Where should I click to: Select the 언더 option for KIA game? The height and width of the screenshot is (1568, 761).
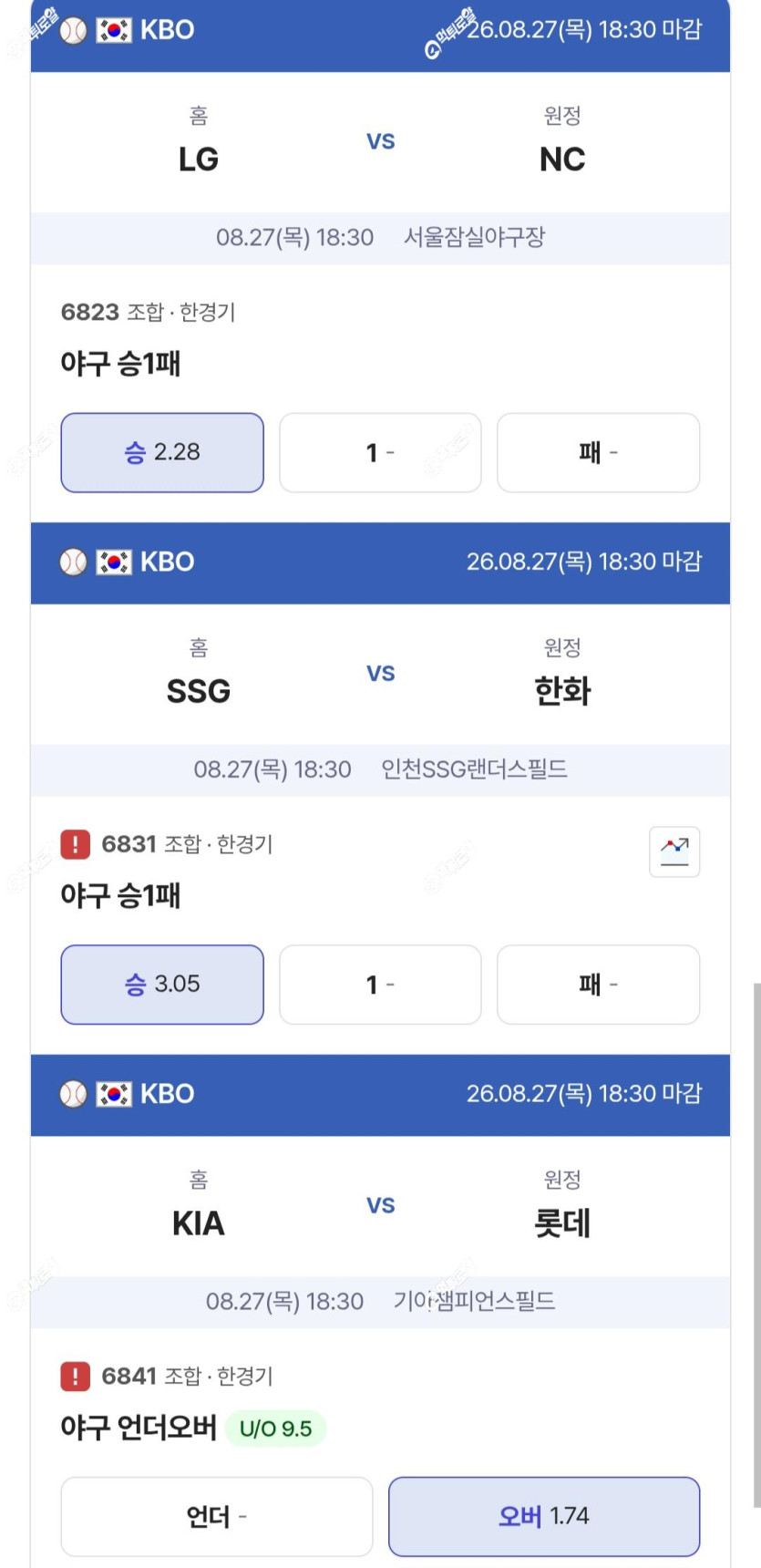pos(217,1516)
